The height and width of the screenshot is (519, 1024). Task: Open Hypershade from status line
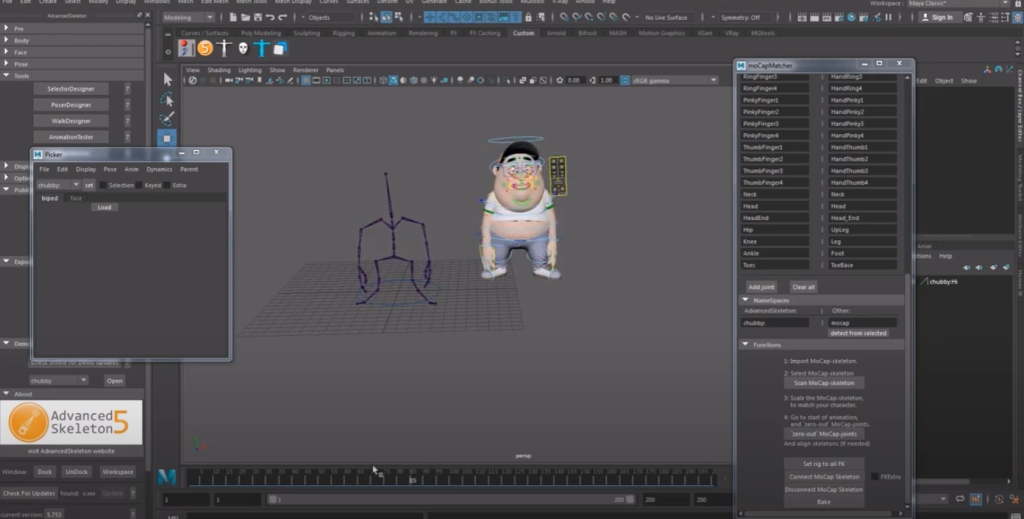click(x=852, y=18)
